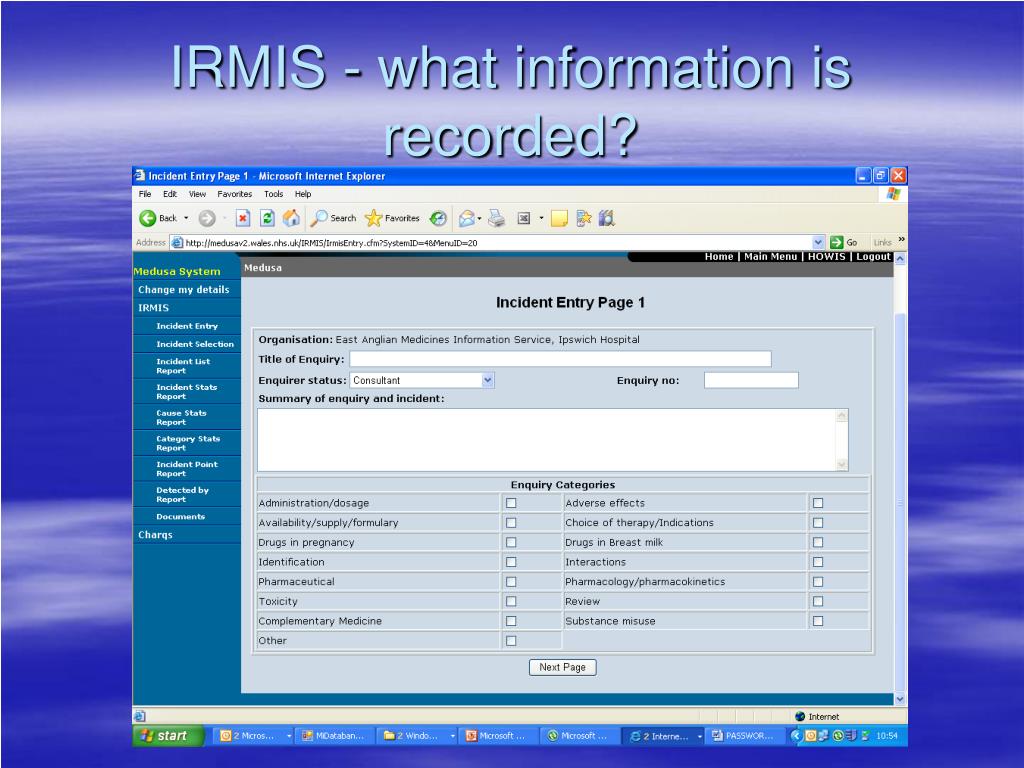The height and width of the screenshot is (768, 1024).
Task: Open the Mail envelope icon
Action: (466, 218)
